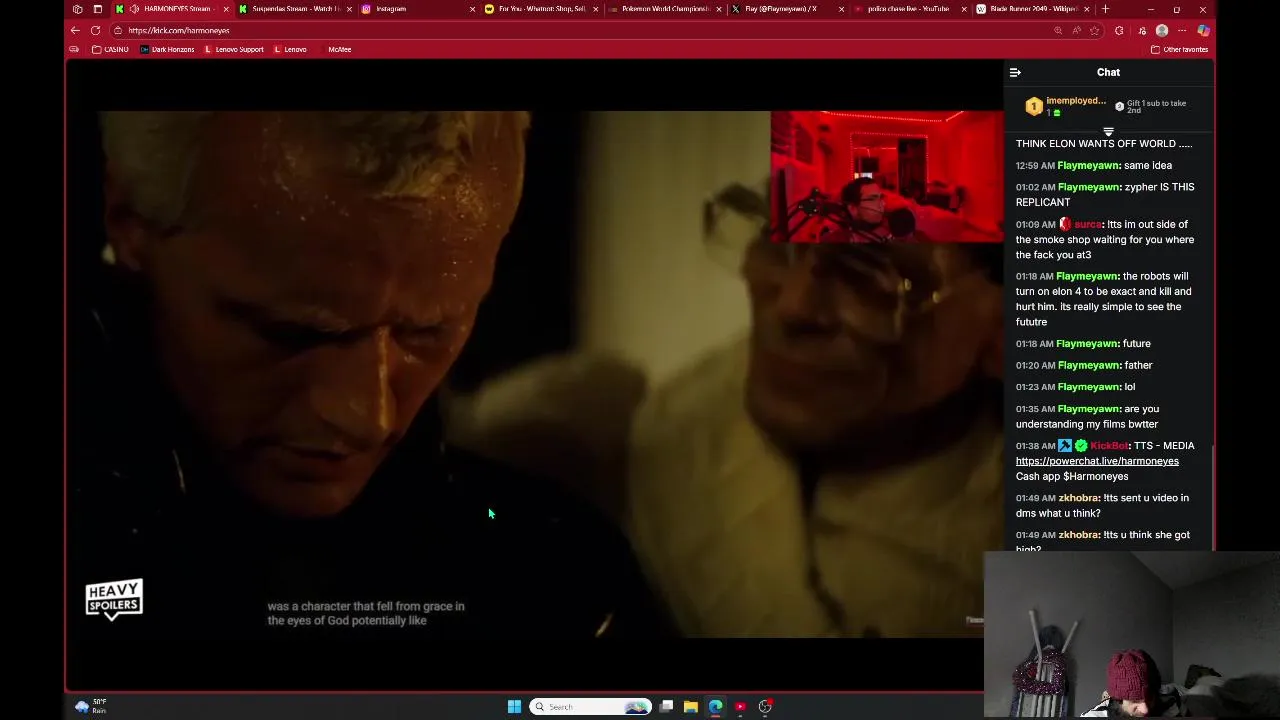Click the favorites bar menu icon at left

pos(74,49)
